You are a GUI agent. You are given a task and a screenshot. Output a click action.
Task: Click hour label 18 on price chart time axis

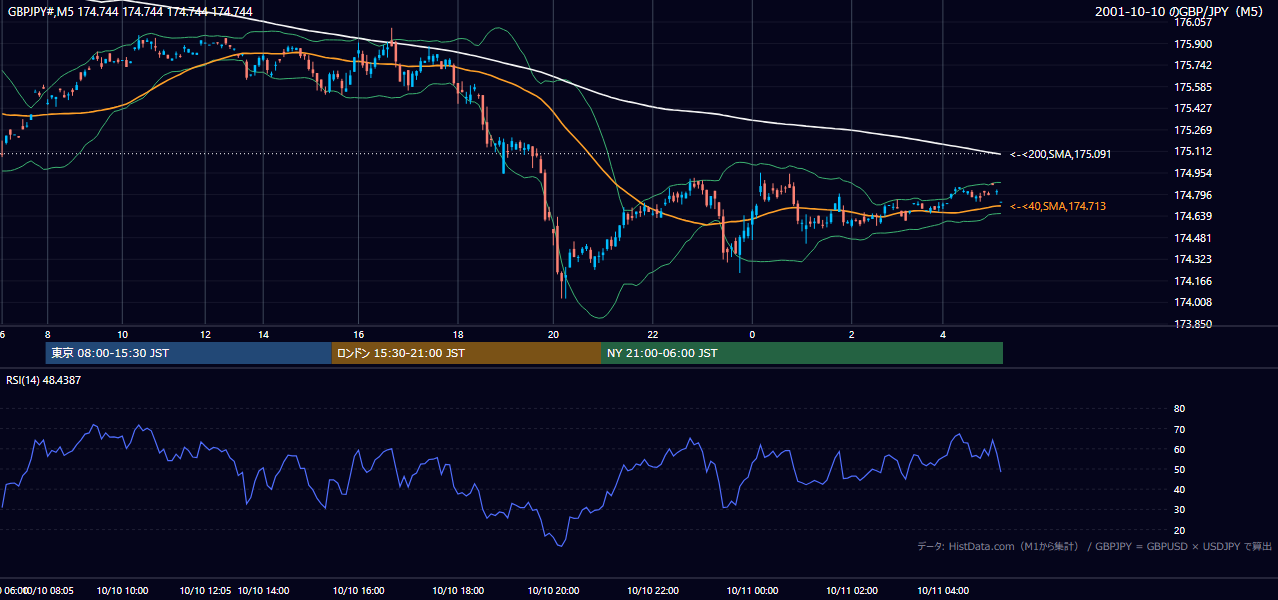point(458,334)
